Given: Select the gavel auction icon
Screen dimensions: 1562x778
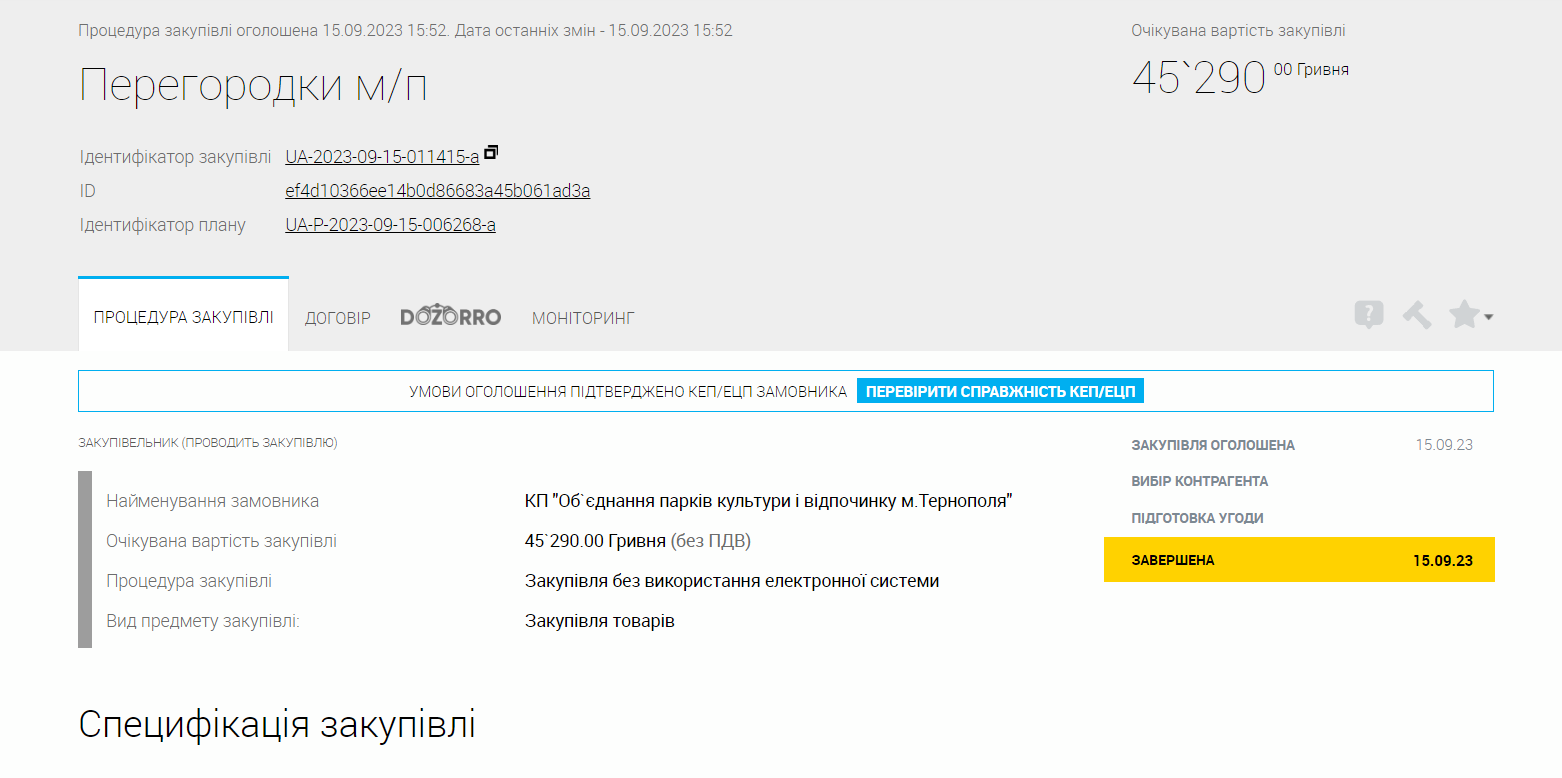Looking at the screenshot, I should click(x=1416, y=315).
